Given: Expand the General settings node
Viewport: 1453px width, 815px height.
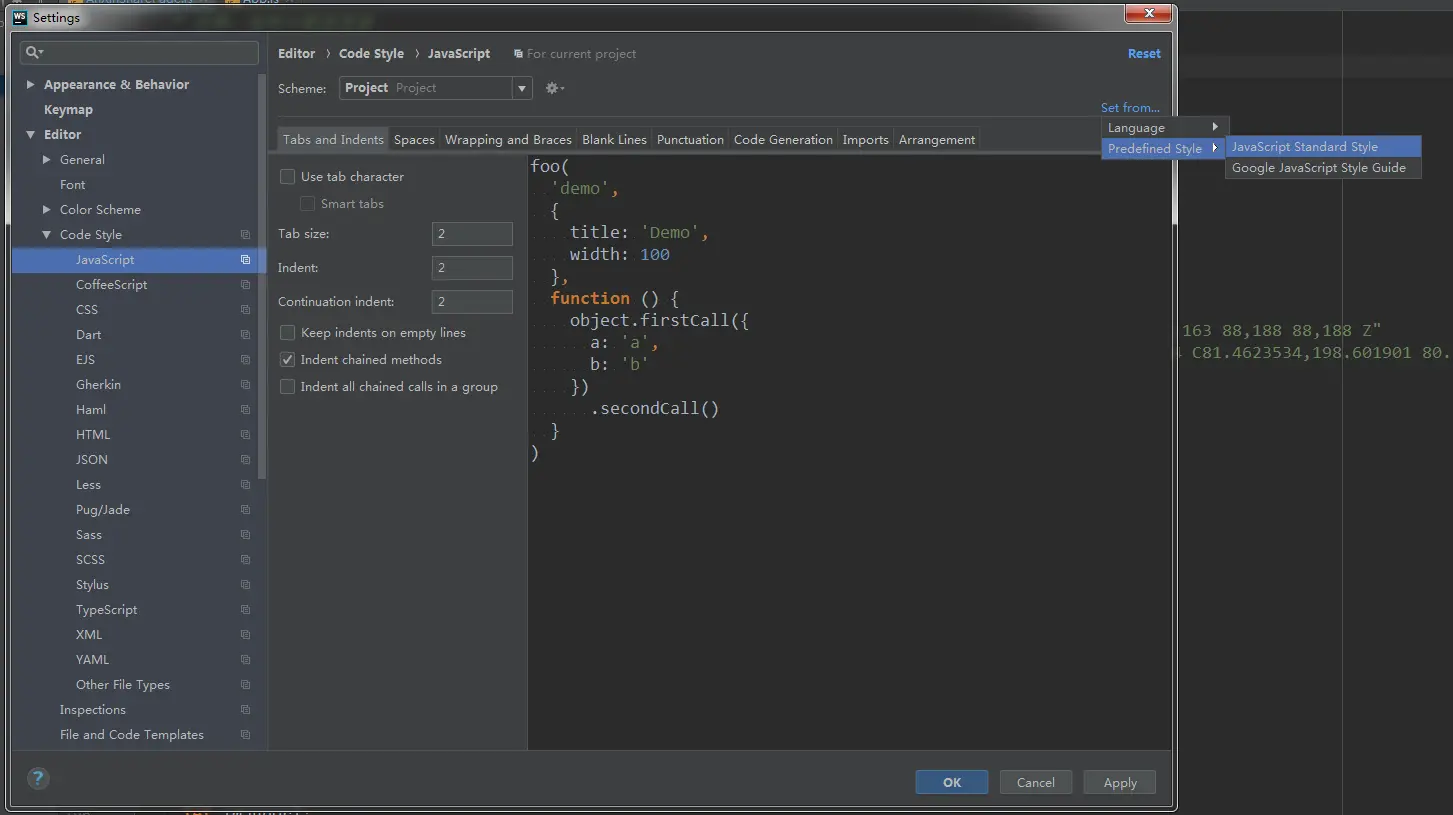Looking at the screenshot, I should [46, 160].
